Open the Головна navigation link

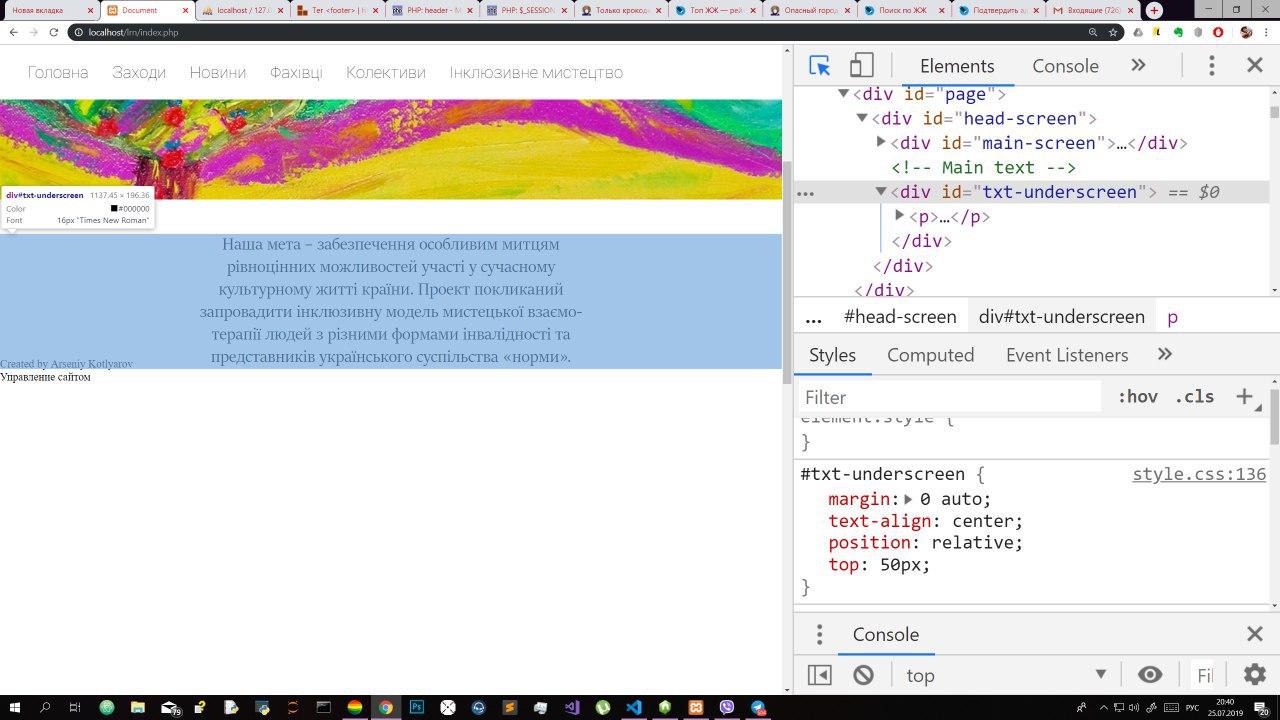pyautogui.click(x=58, y=73)
